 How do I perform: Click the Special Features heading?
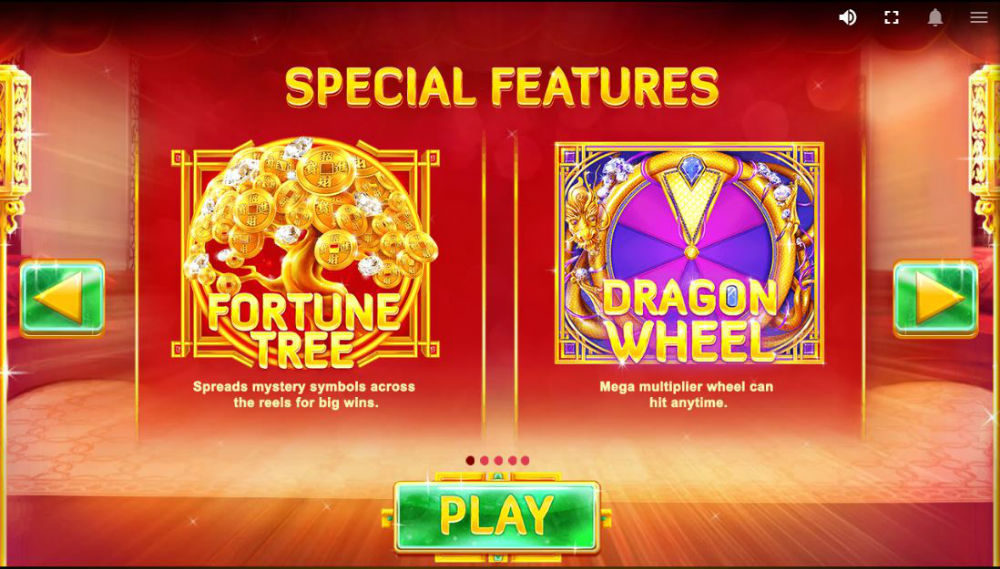point(501,87)
